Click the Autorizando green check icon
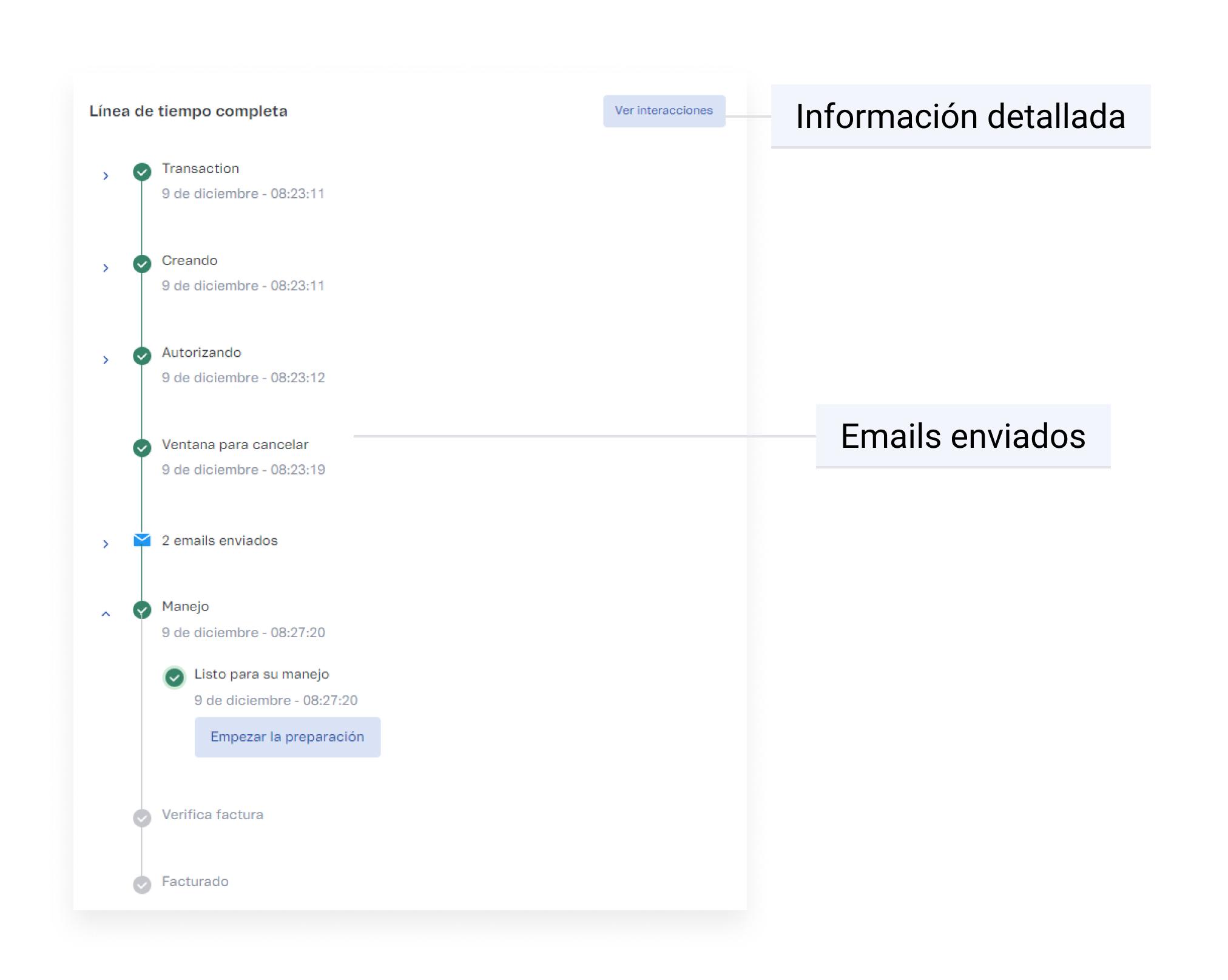This screenshot has width=1228, height=980. [142, 356]
